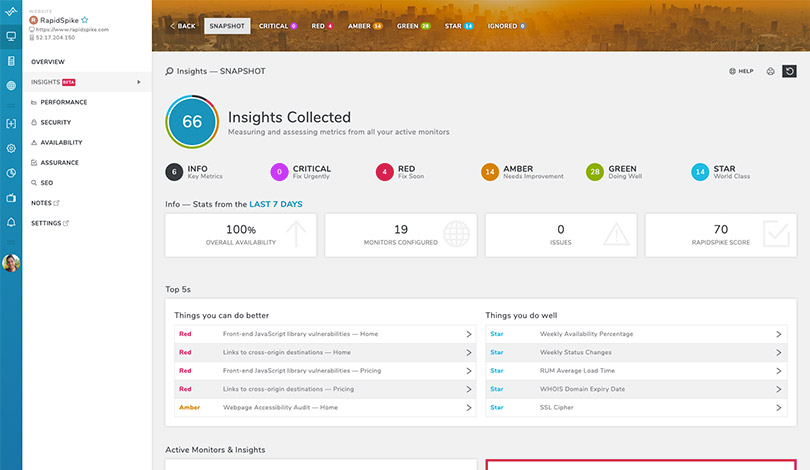Open the user avatar profile picture

(11, 263)
